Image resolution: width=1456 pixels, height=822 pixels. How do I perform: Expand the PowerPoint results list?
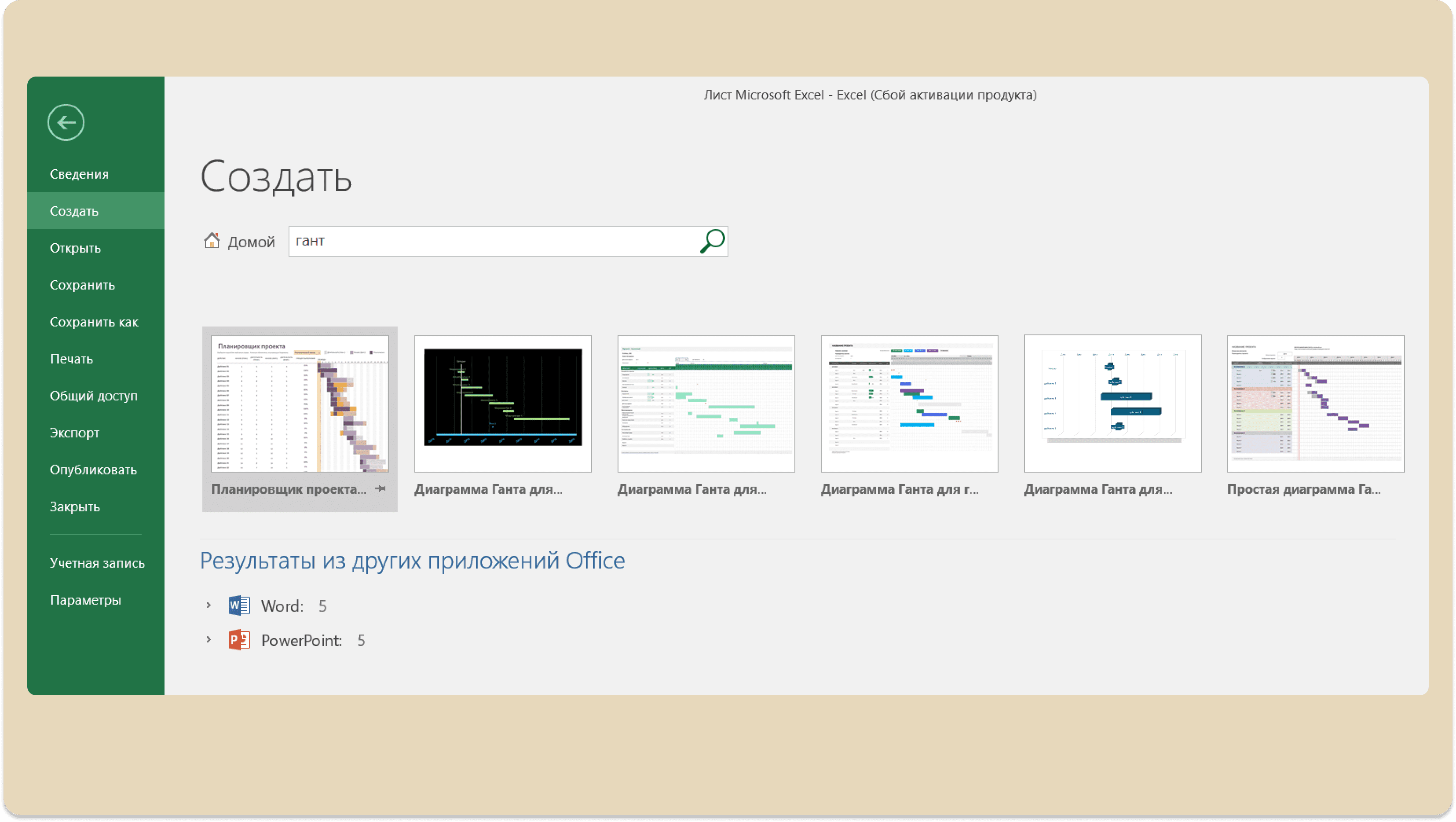[x=209, y=640]
